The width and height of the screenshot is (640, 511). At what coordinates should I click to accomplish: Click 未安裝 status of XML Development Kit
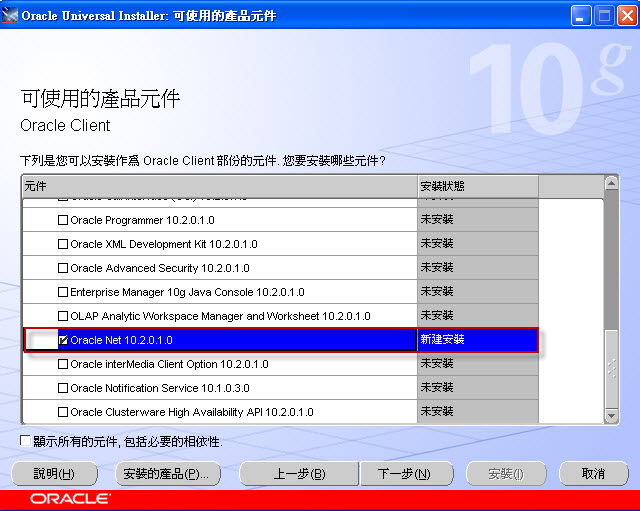[478, 244]
